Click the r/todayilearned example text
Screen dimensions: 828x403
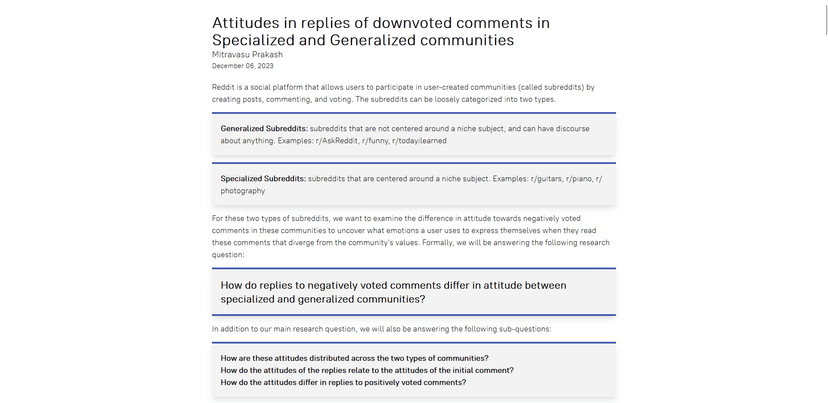pos(419,140)
